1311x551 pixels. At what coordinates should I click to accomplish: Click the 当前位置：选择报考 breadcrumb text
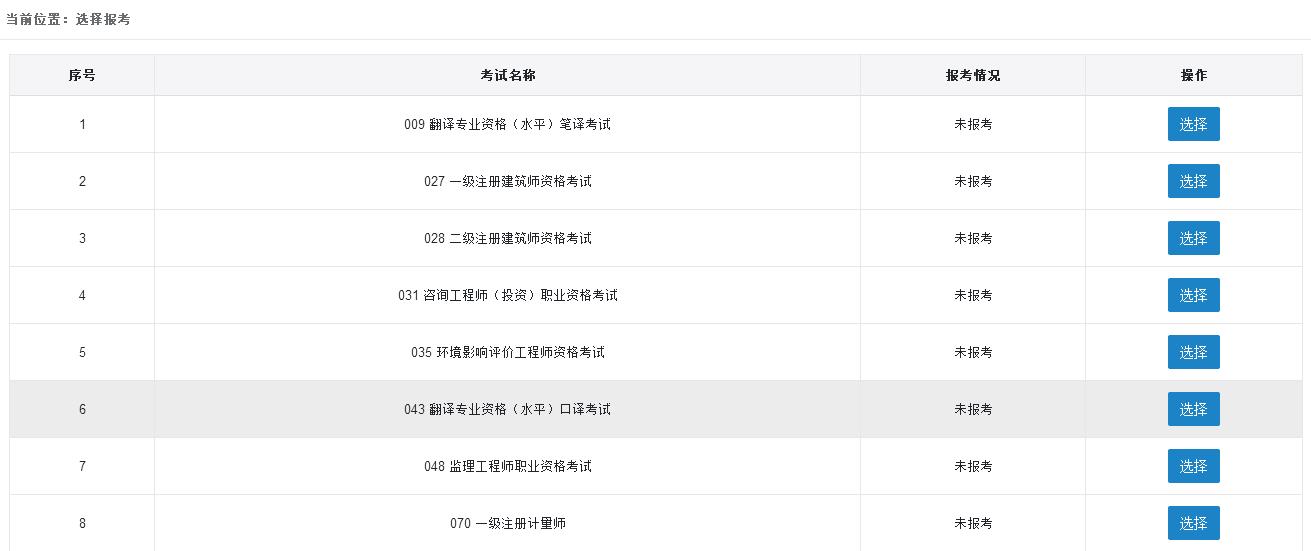tap(68, 19)
